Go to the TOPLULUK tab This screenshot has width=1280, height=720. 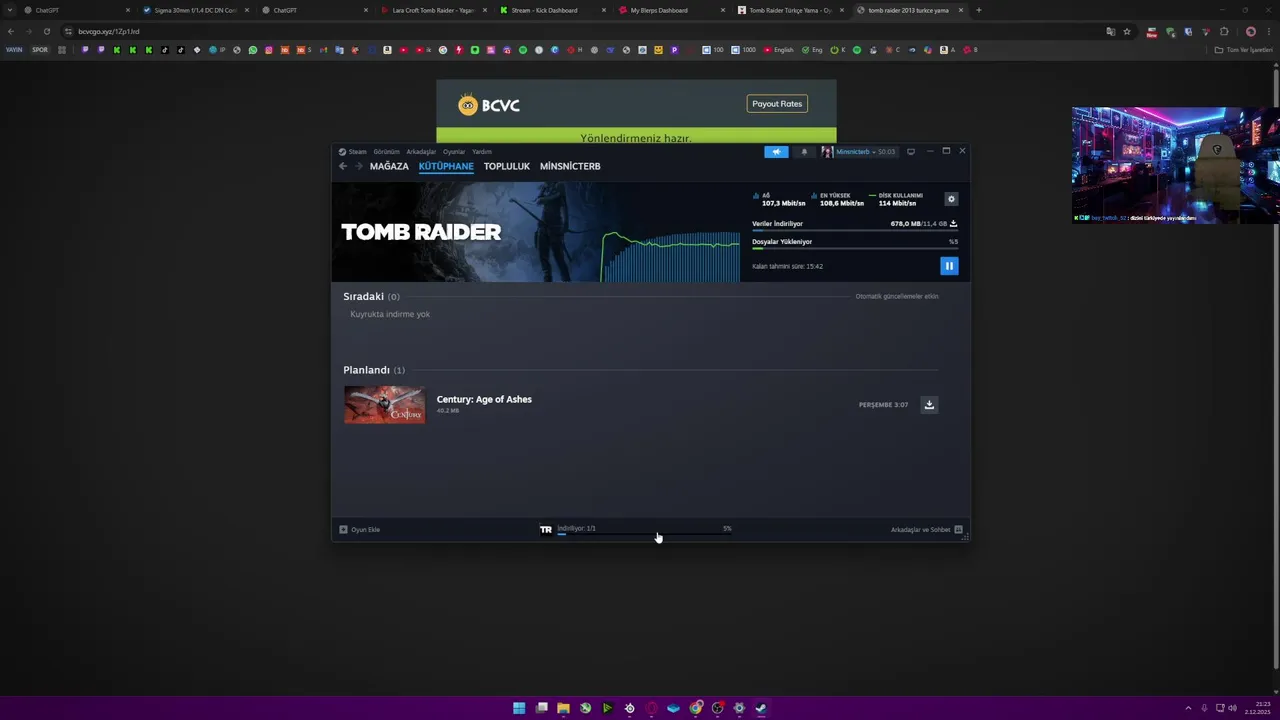click(507, 166)
